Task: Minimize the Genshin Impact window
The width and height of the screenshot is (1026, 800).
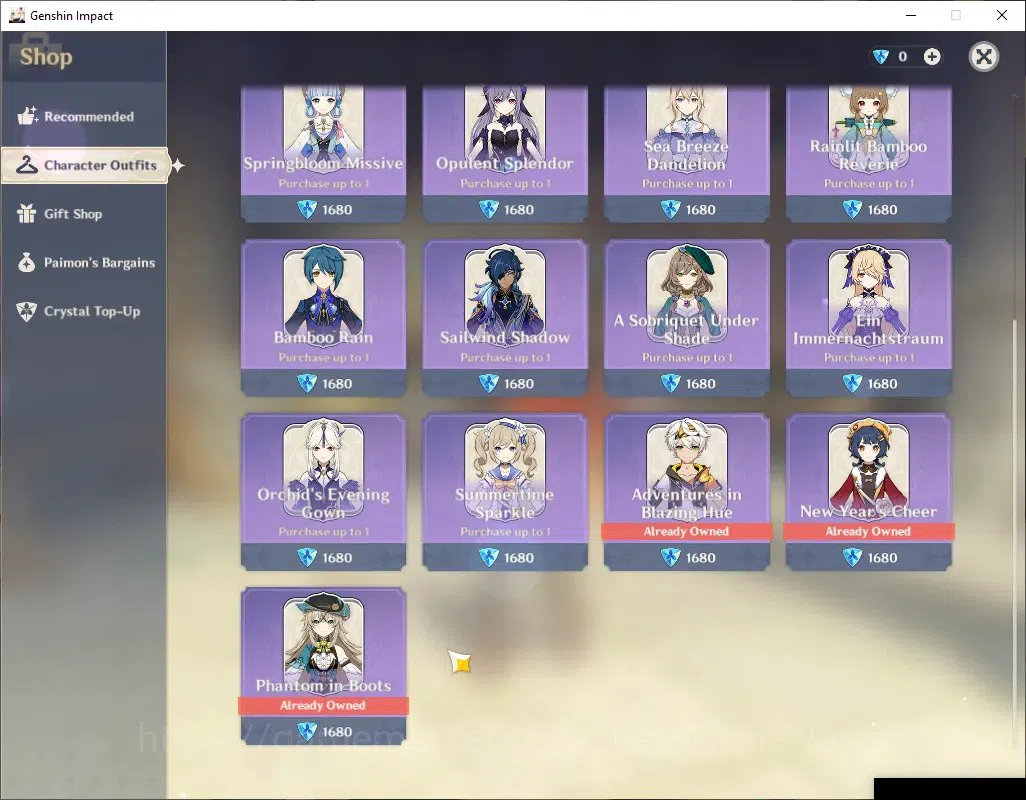Action: click(911, 15)
